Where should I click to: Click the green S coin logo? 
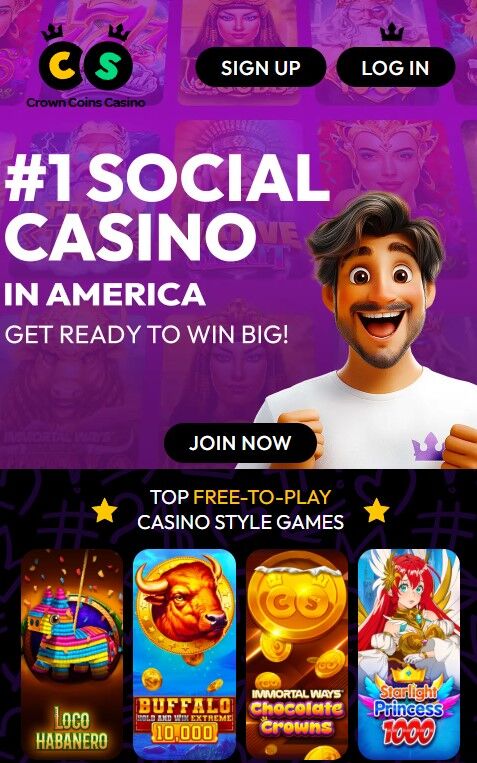click(x=108, y=66)
